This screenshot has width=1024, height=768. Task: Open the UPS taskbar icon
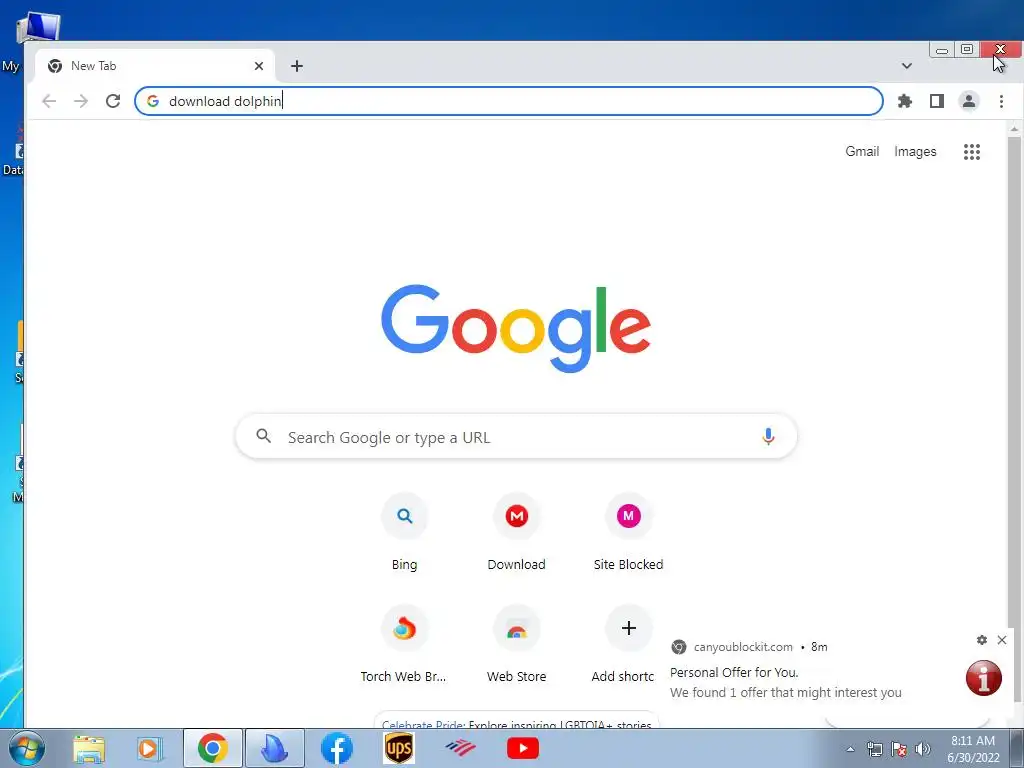pyautogui.click(x=398, y=748)
